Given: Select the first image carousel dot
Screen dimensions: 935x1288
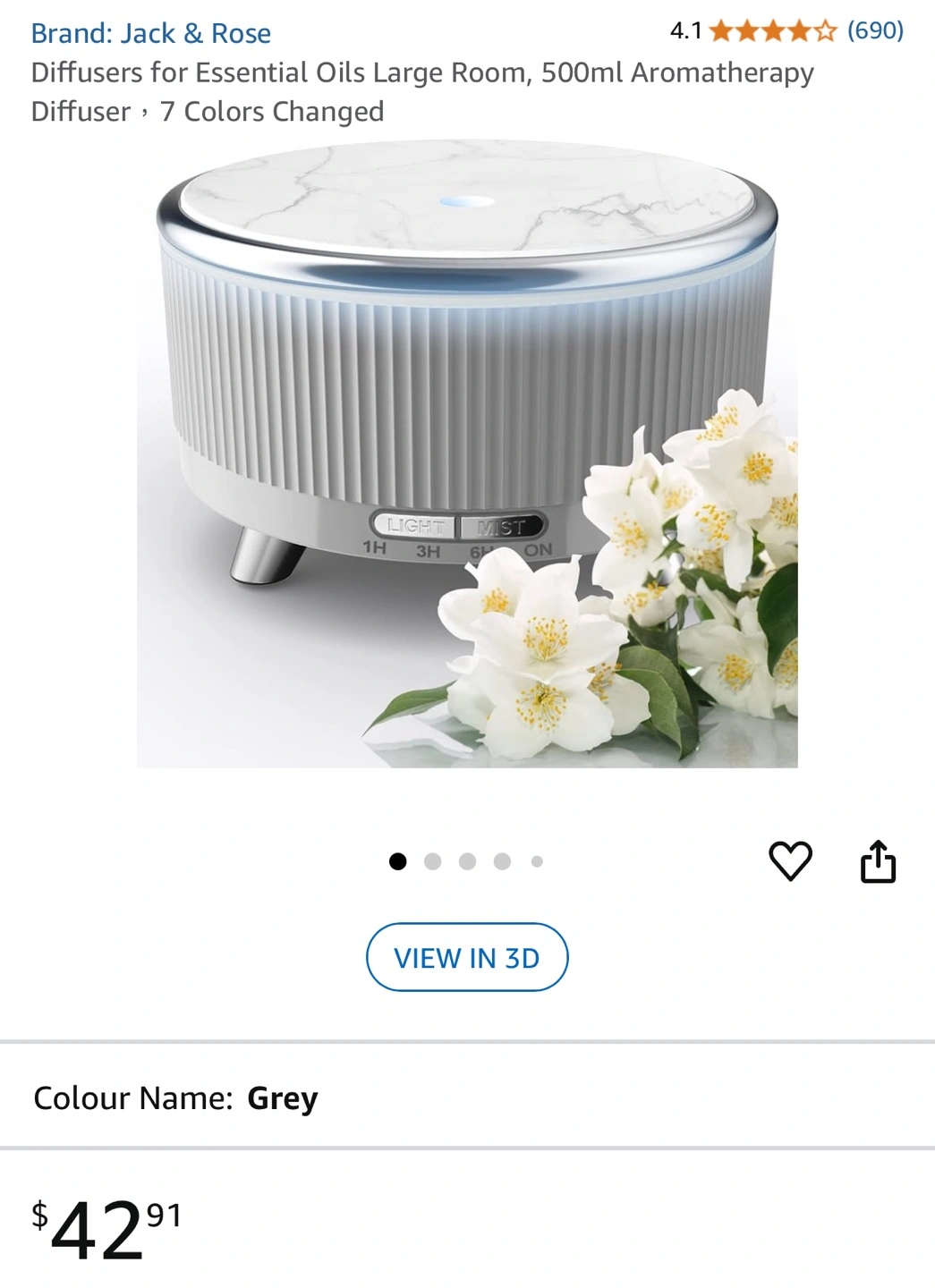Looking at the screenshot, I should click(x=398, y=861).
